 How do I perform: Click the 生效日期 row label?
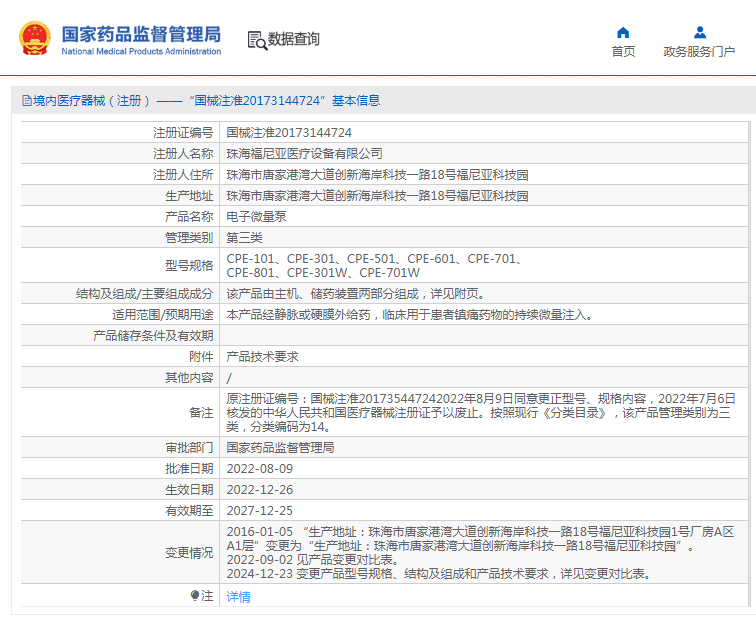pyautogui.click(x=189, y=489)
